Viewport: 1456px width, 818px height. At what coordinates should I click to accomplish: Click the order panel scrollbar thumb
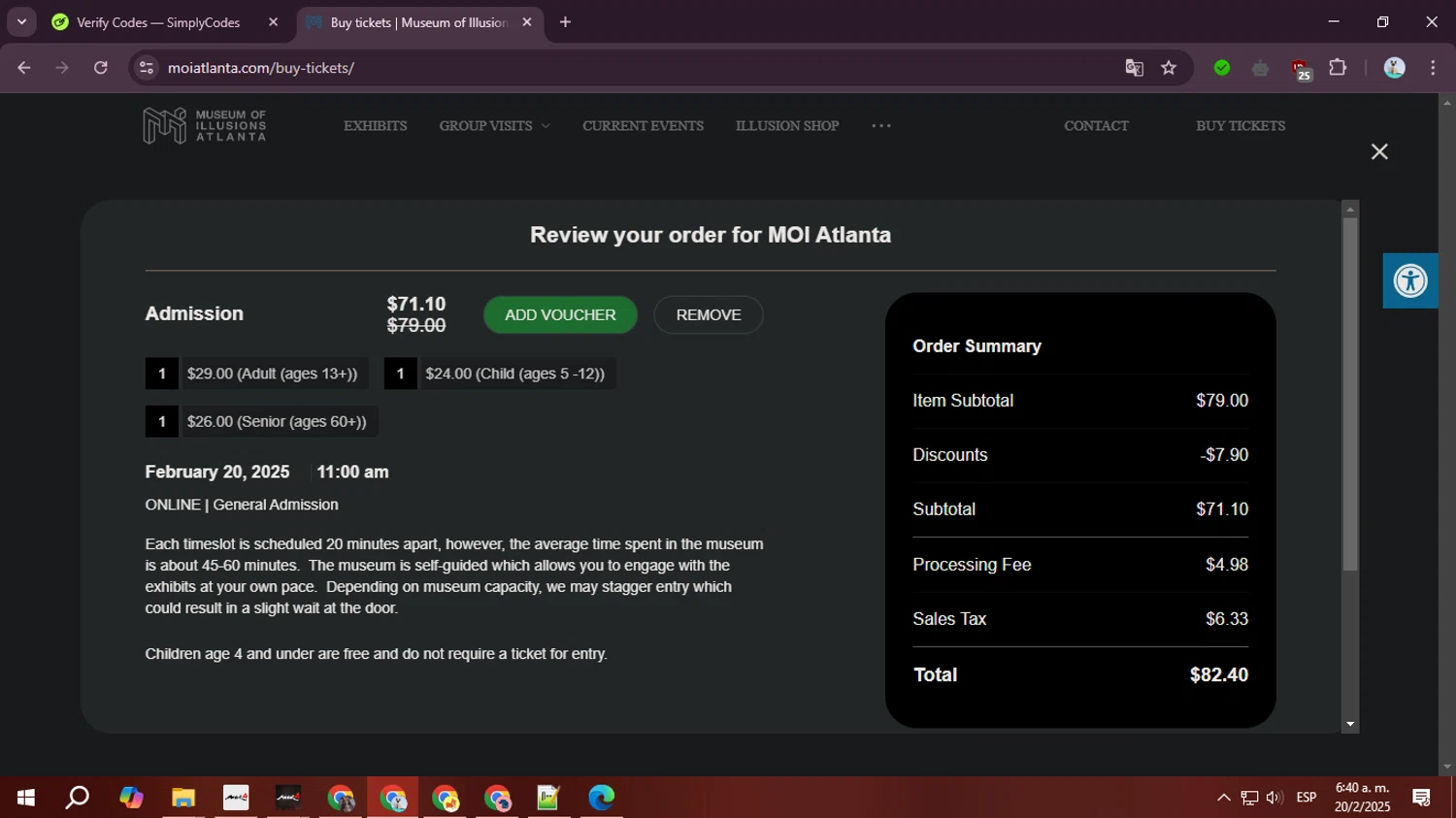(x=1350, y=393)
